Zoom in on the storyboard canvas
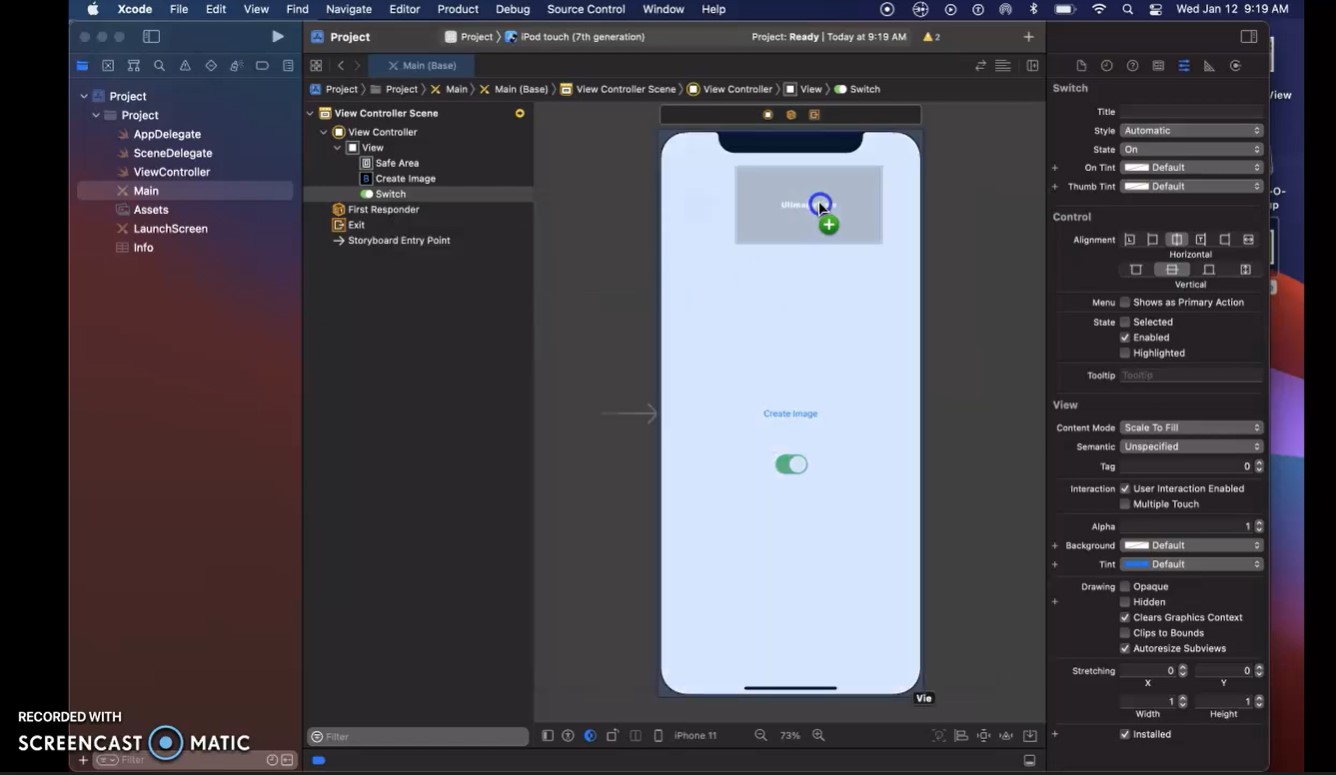1336x775 pixels. coord(818,735)
